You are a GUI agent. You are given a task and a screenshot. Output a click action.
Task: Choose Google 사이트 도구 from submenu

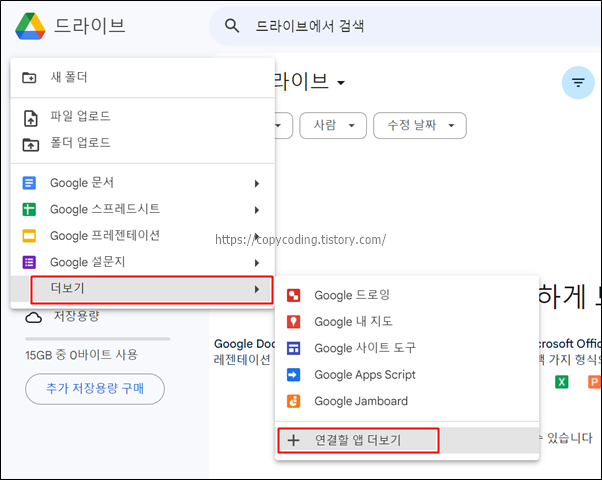[407, 348]
